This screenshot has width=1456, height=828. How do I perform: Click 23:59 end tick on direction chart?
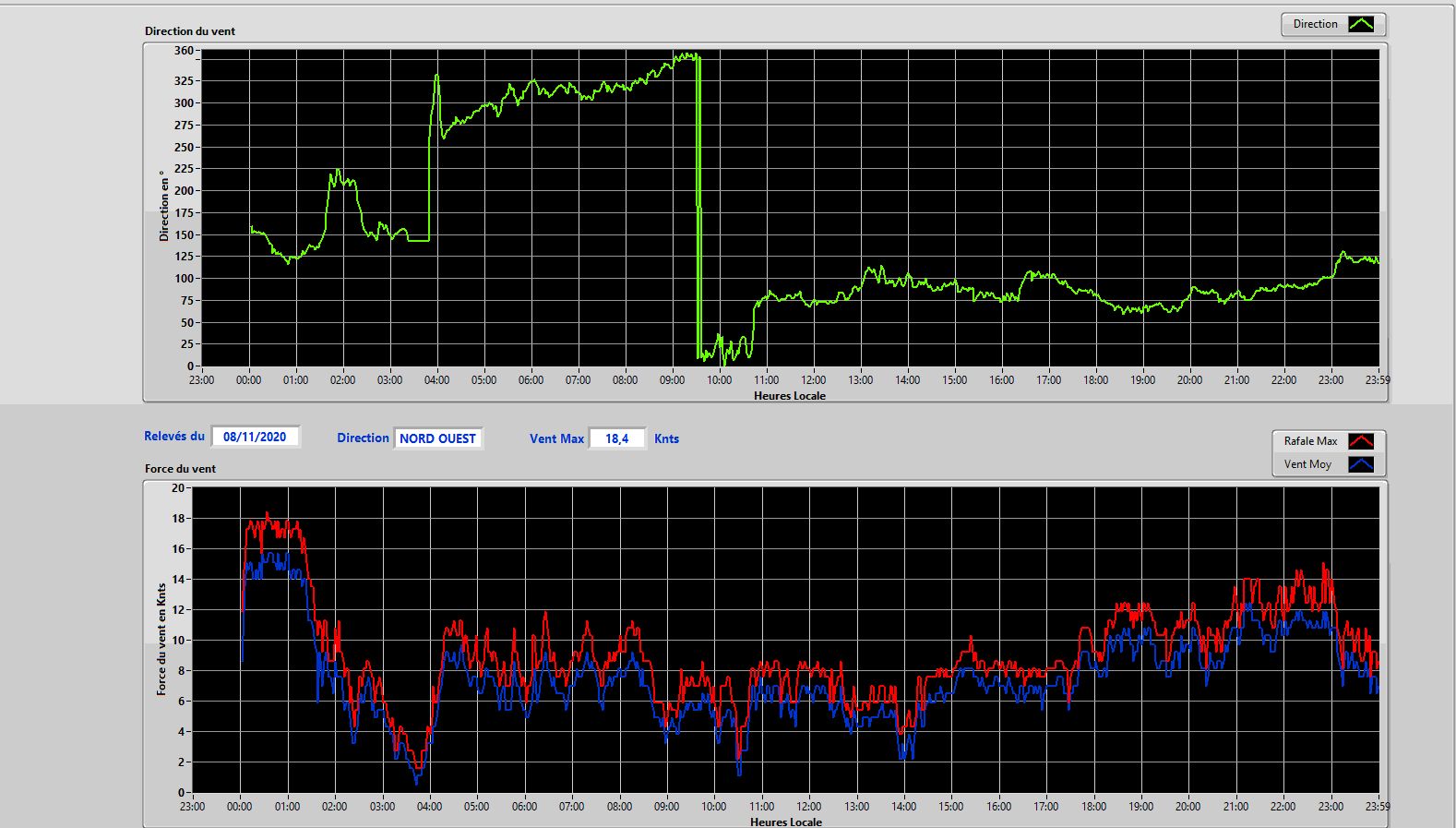click(1378, 380)
